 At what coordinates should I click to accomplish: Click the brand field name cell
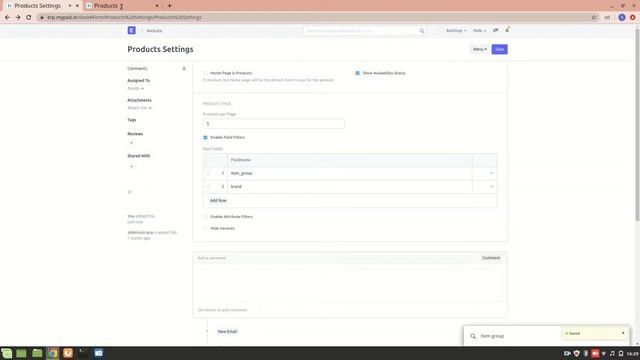click(x=350, y=187)
